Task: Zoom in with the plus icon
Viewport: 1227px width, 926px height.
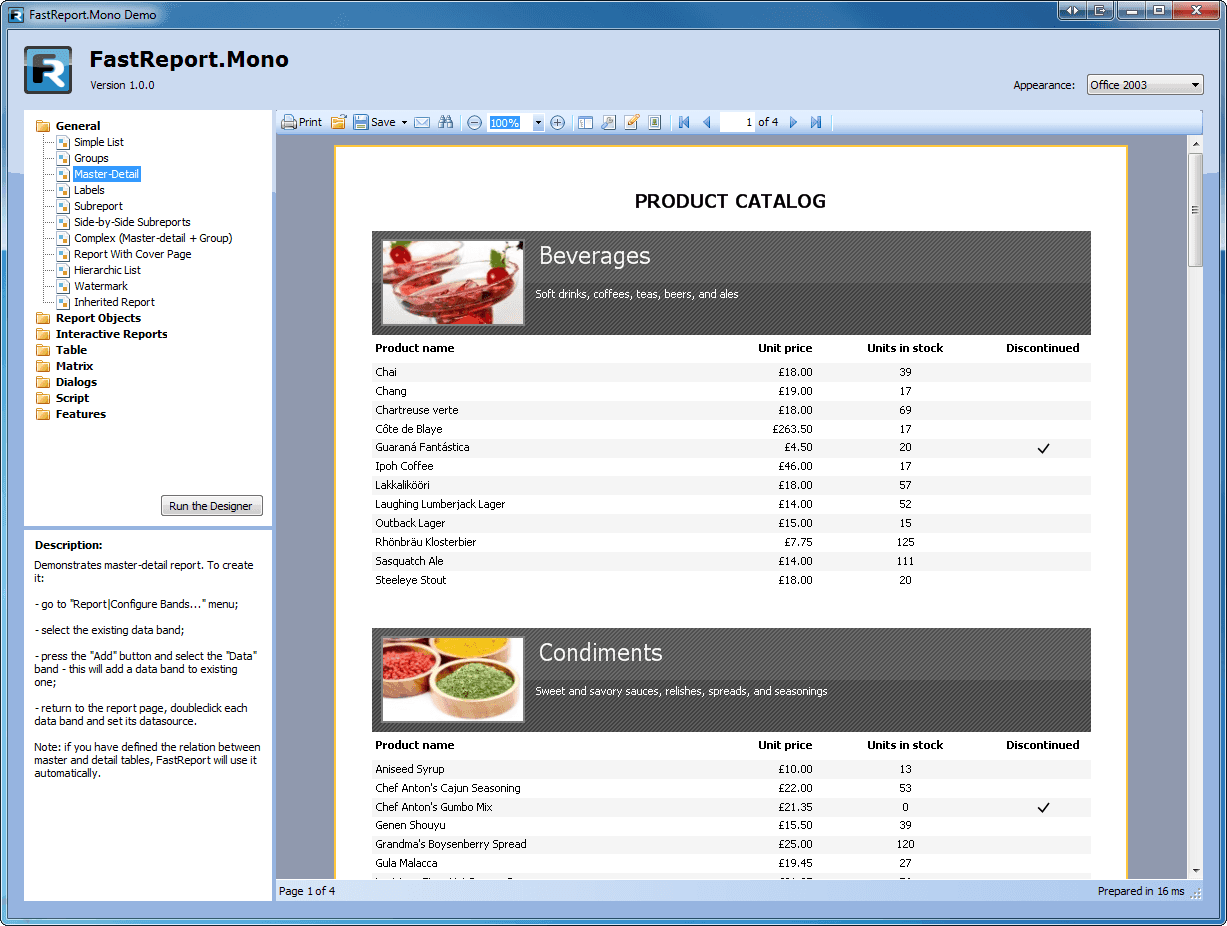Action: pyautogui.click(x=558, y=122)
